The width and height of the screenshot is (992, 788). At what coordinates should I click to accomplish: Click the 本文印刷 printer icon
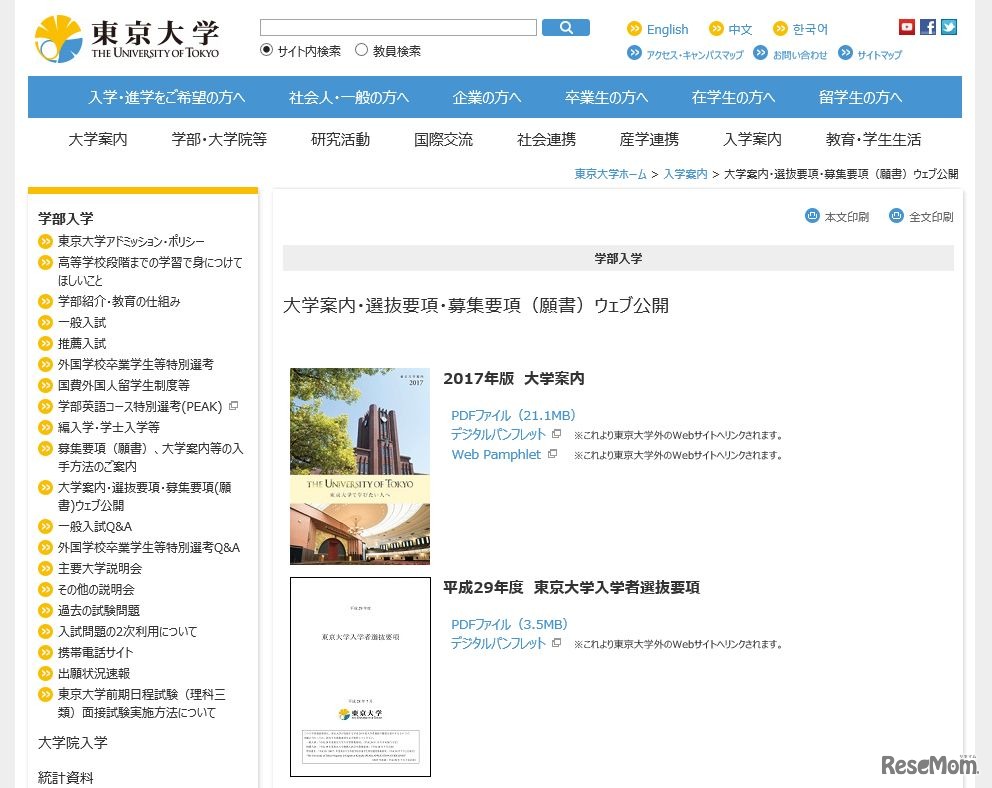[812, 216]
